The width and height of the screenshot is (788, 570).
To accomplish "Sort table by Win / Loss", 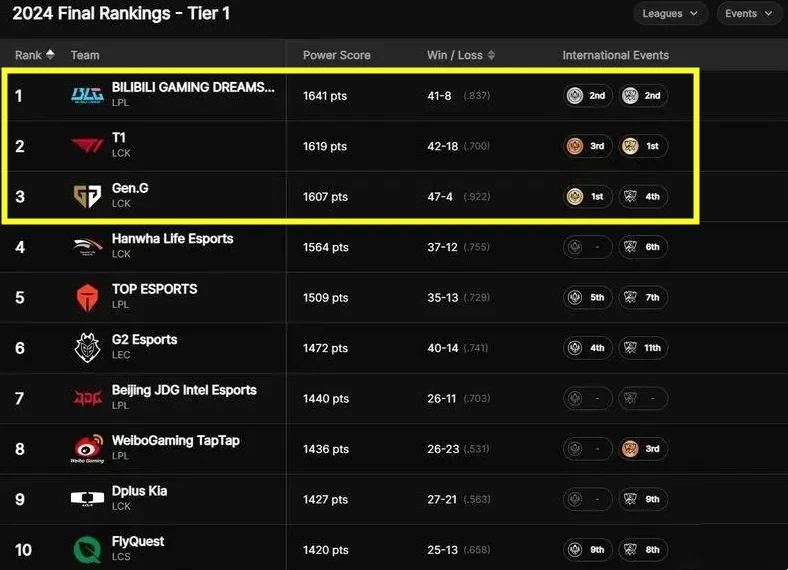I will pos(461,55).
